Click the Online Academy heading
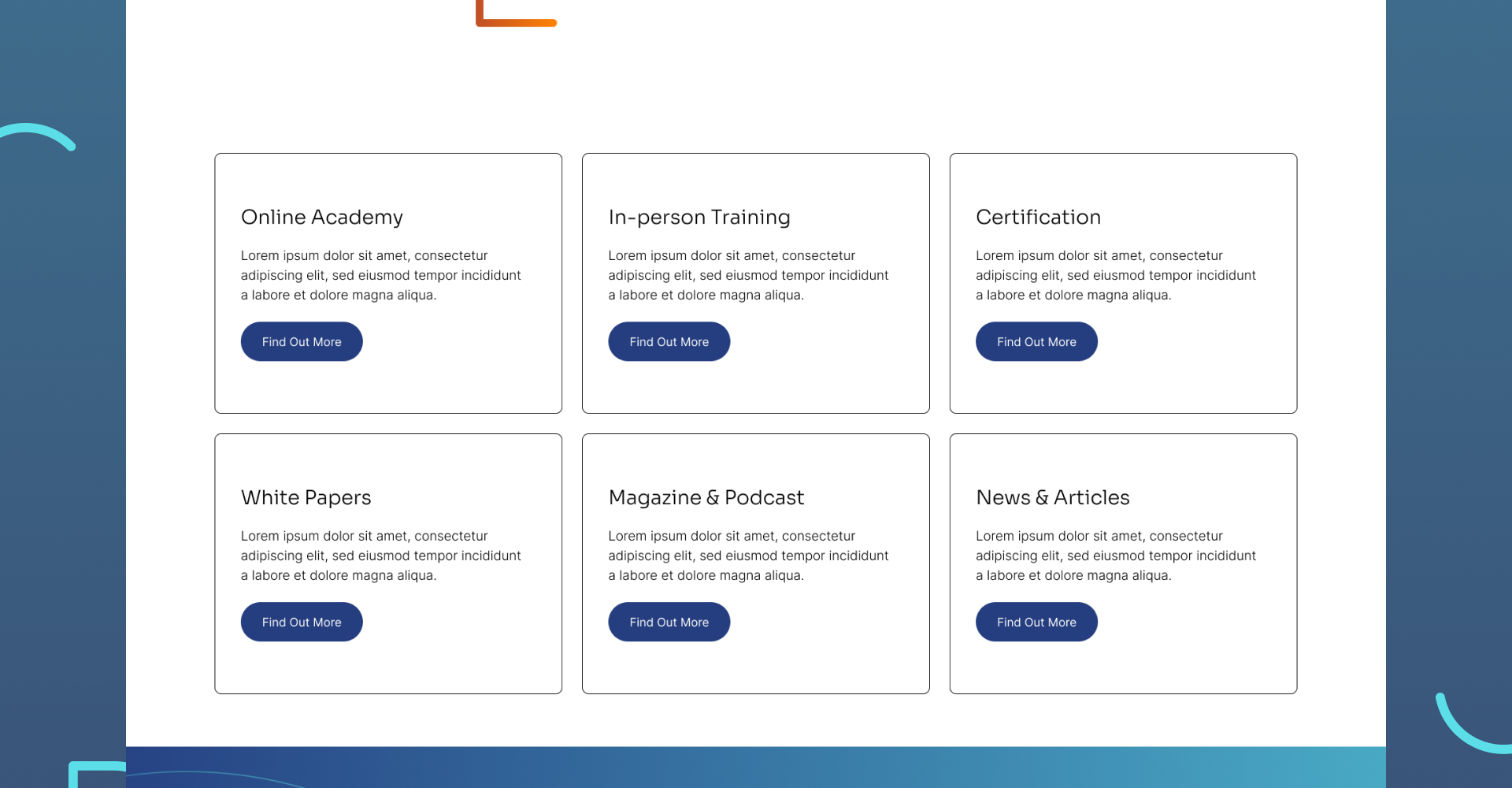This screenshot has height=788, width=1512. 321,217
